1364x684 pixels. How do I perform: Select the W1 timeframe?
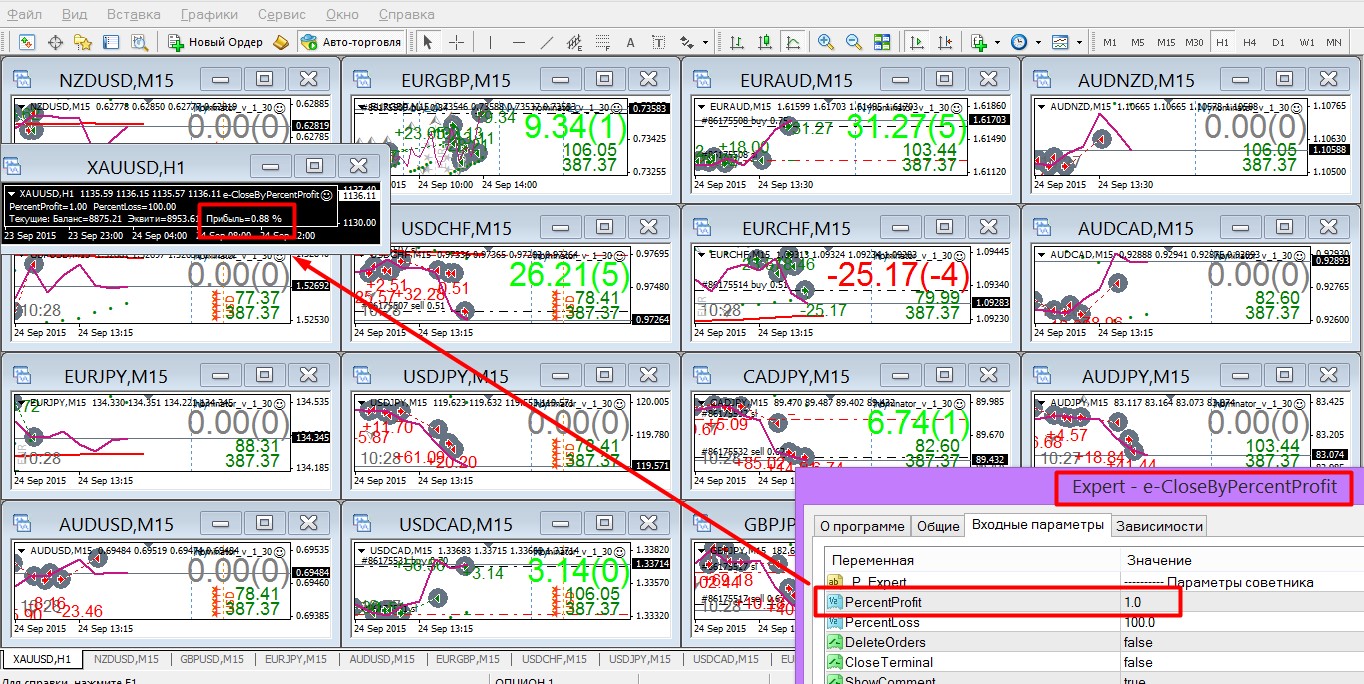(1307, 42)
